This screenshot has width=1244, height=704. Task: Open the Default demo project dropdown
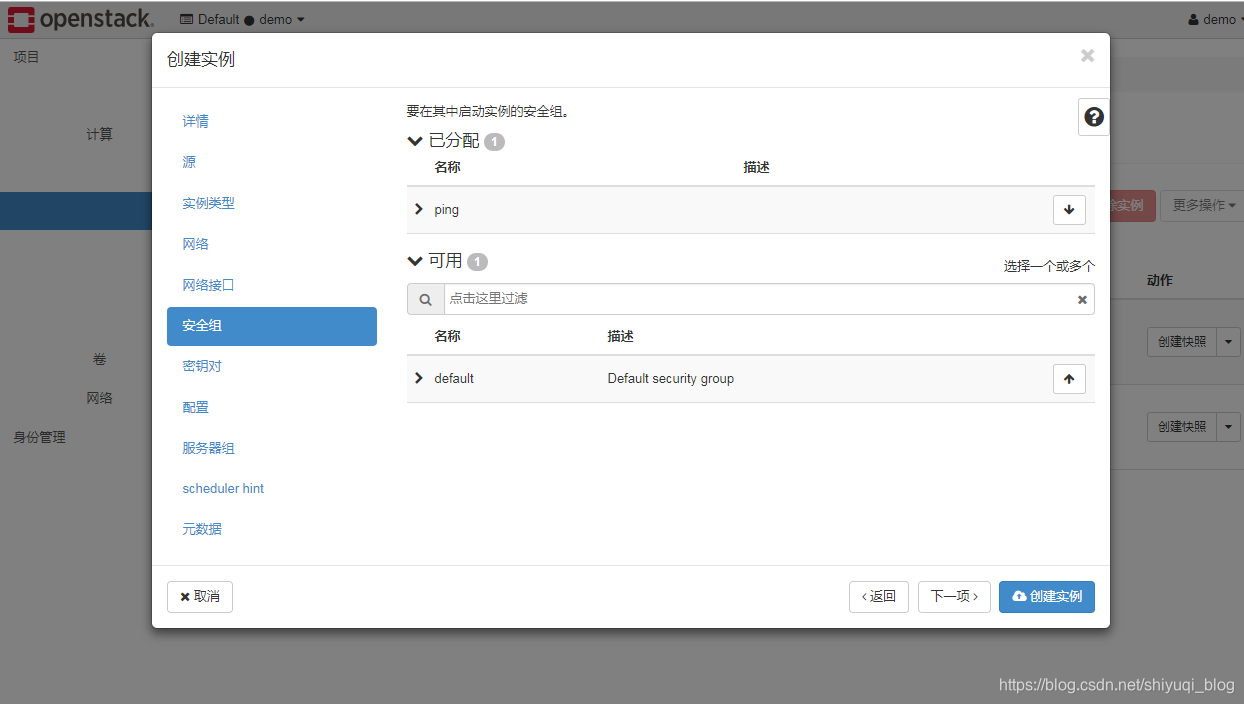(x=243, y=19)
